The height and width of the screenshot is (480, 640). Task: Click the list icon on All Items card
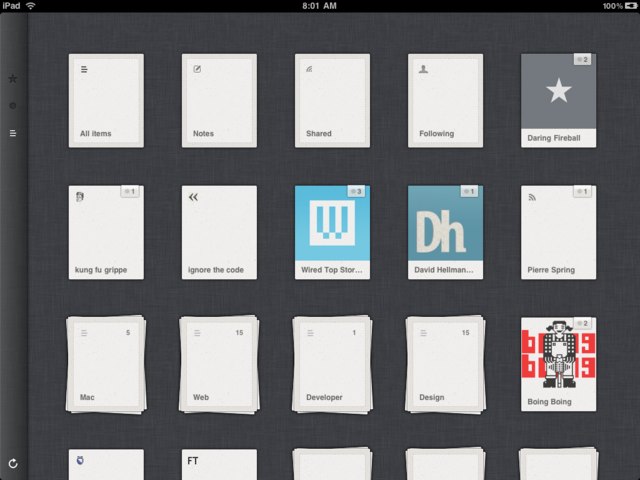84,69
